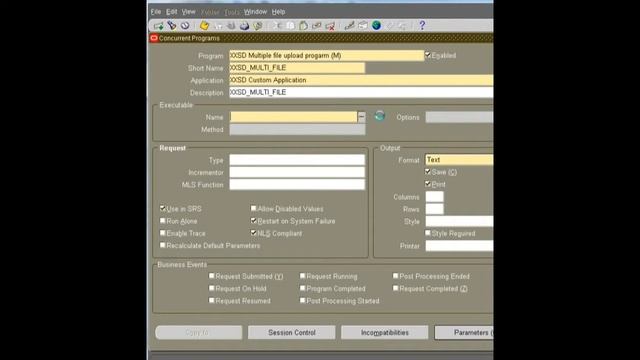Open the Window menu
The image size is (640, 360).
[x=256, y=12]
